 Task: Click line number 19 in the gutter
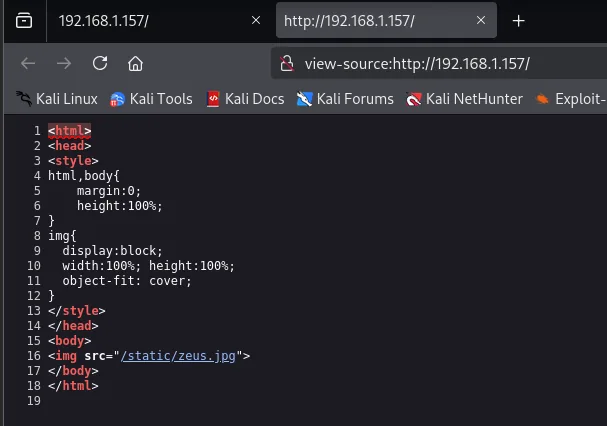tap(34, 401)
